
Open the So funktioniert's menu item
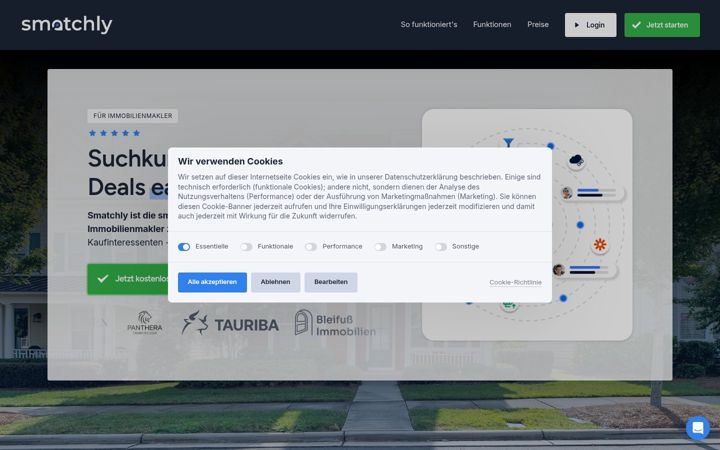click(x=429, y=24)
